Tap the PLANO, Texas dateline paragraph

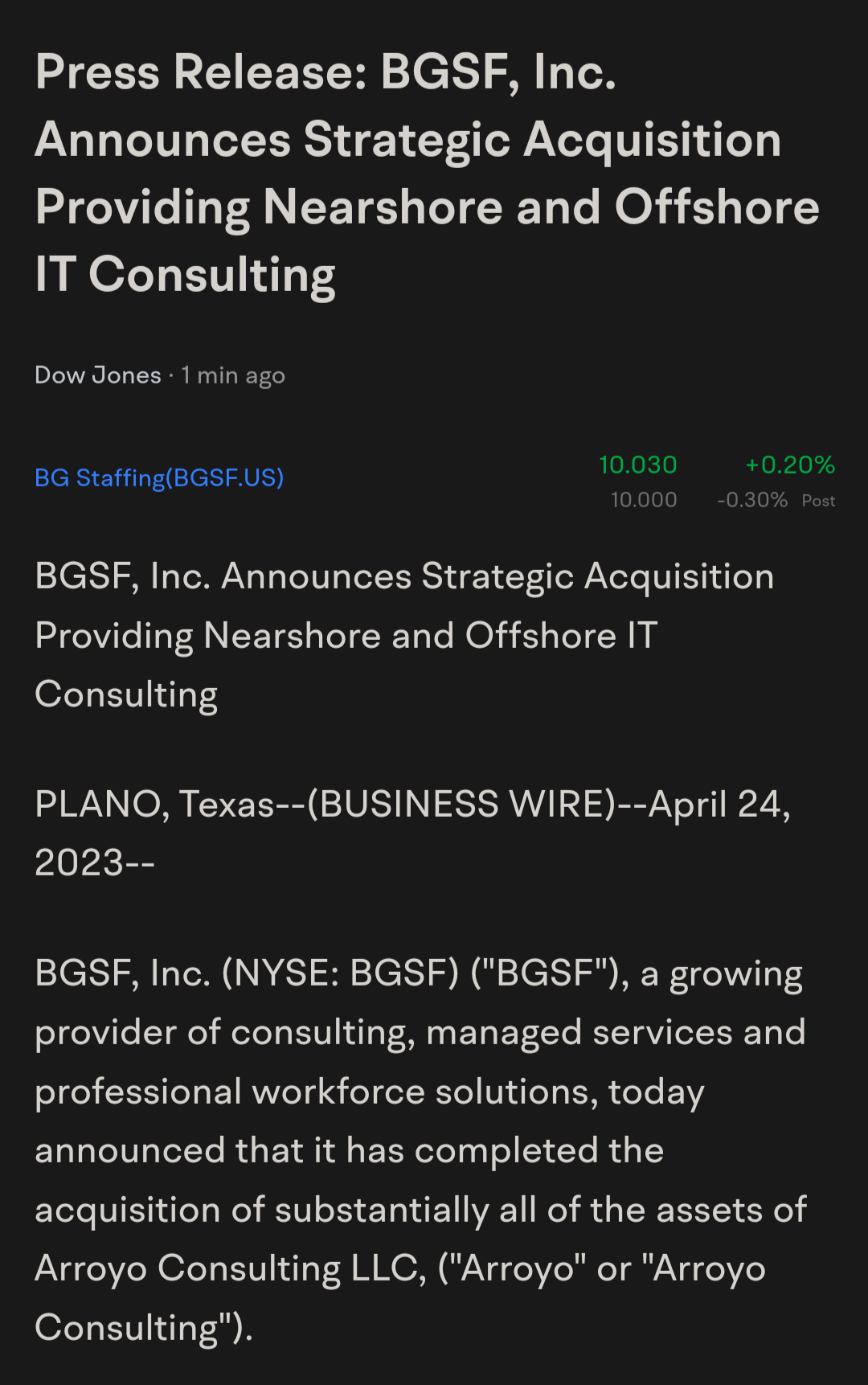[412, 834]
